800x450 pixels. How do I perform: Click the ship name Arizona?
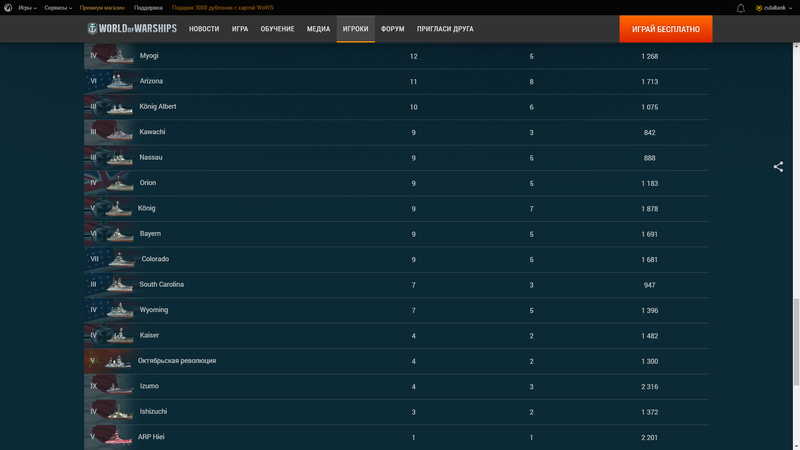coord(151,81)
